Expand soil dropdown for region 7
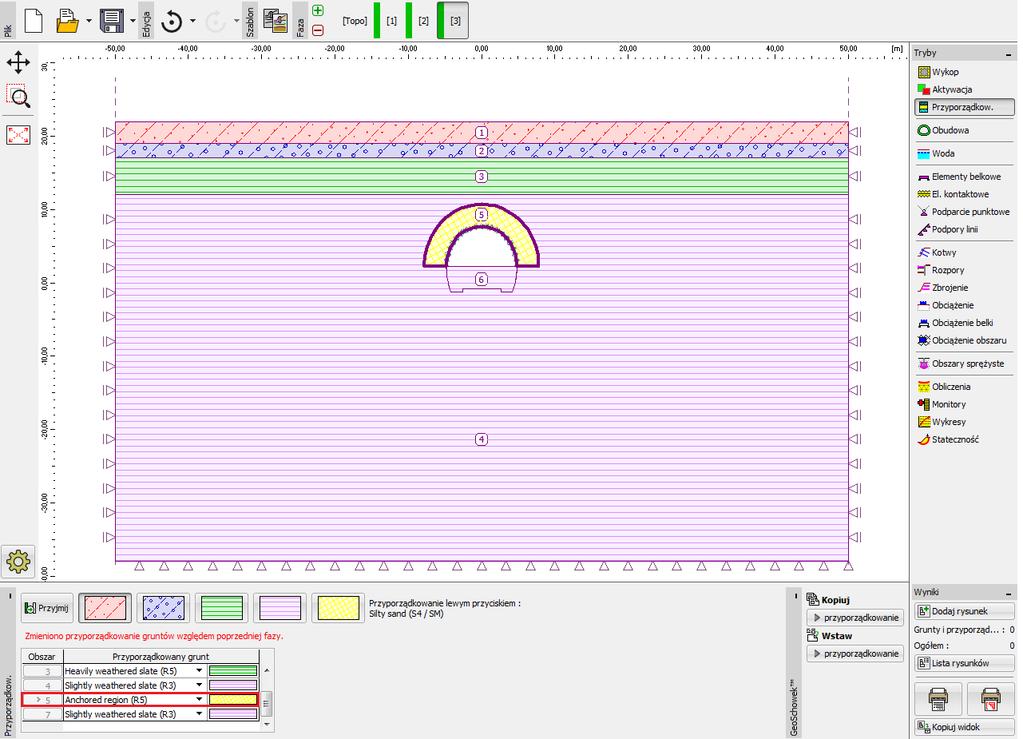 [x=199, y=714]
